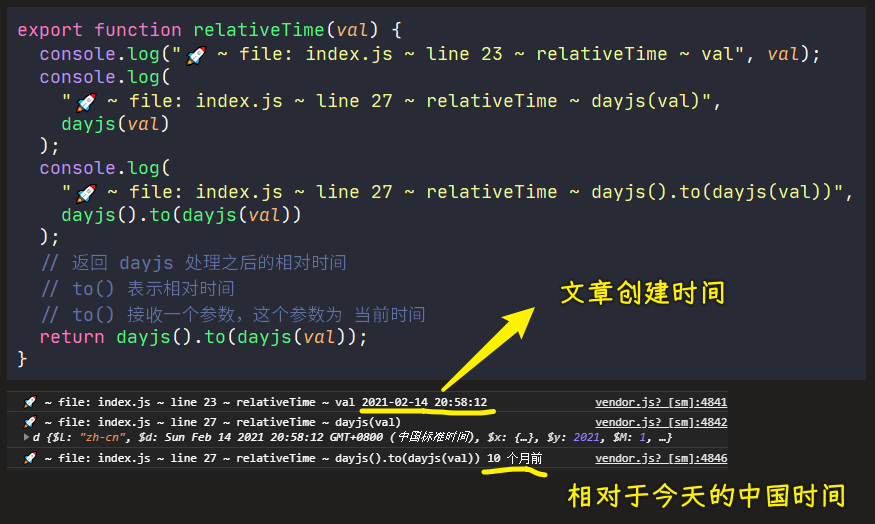Open the vendor.js? [sm]:4846 source link
Screen dimensions: 875x524
(661, 458)
